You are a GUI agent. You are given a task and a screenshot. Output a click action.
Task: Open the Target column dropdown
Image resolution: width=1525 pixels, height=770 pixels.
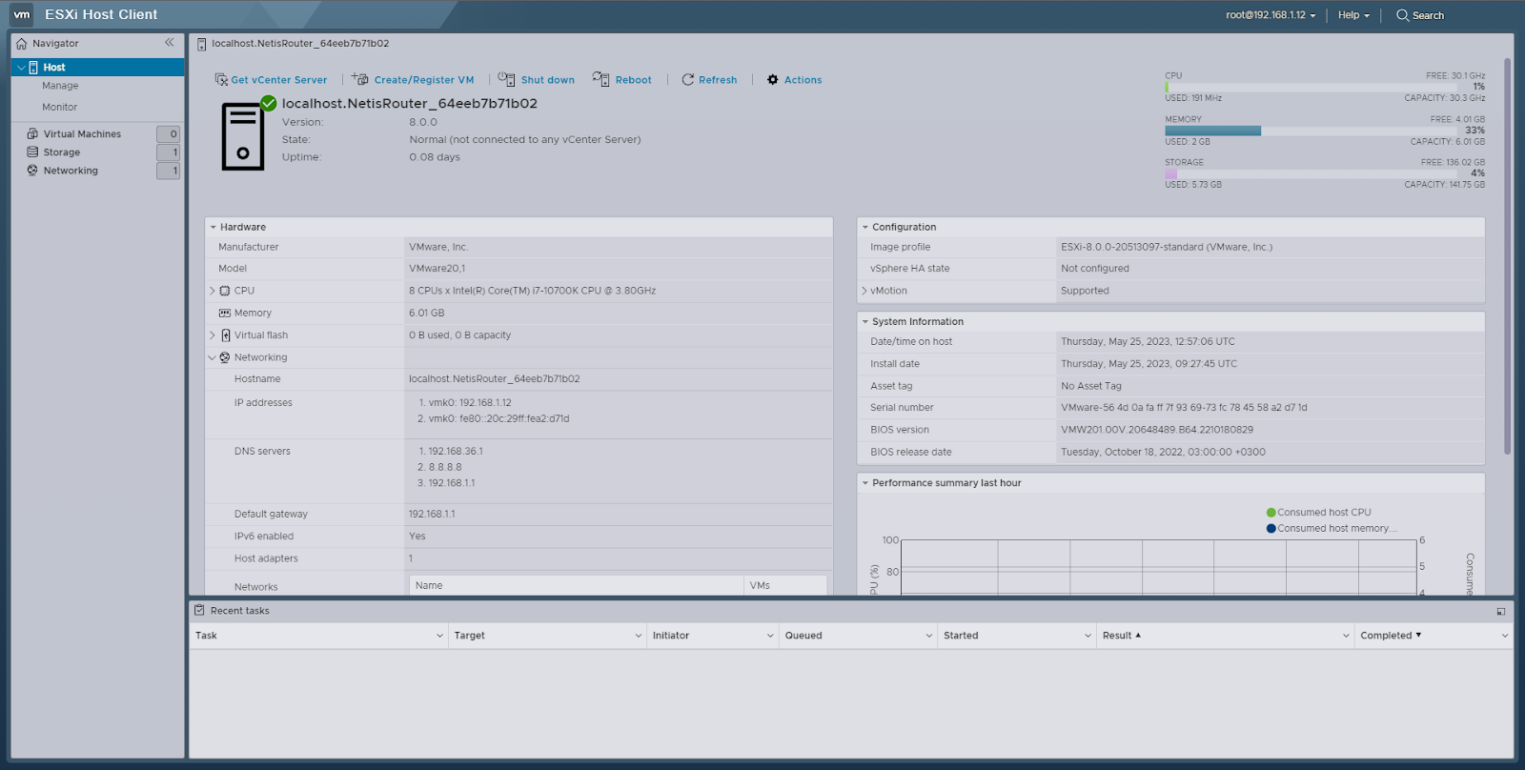[x=639, y=636]
